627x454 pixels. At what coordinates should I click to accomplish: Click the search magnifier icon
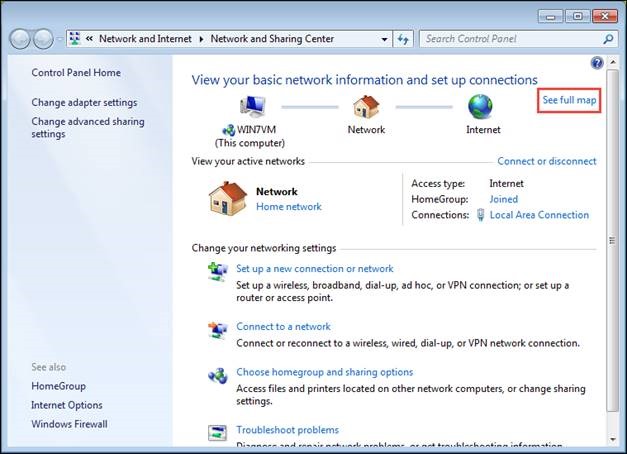(x=608, y=39)
